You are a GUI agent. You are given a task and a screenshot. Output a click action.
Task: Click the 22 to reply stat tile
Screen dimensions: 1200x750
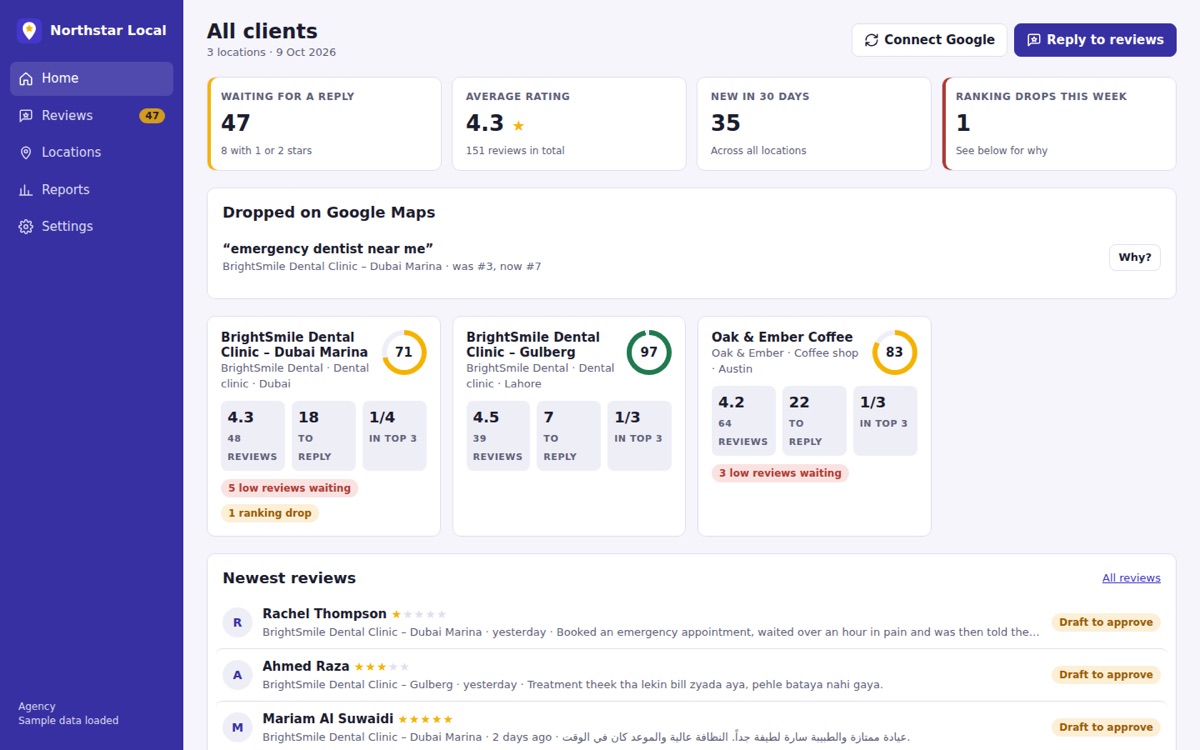pos(814,421)
